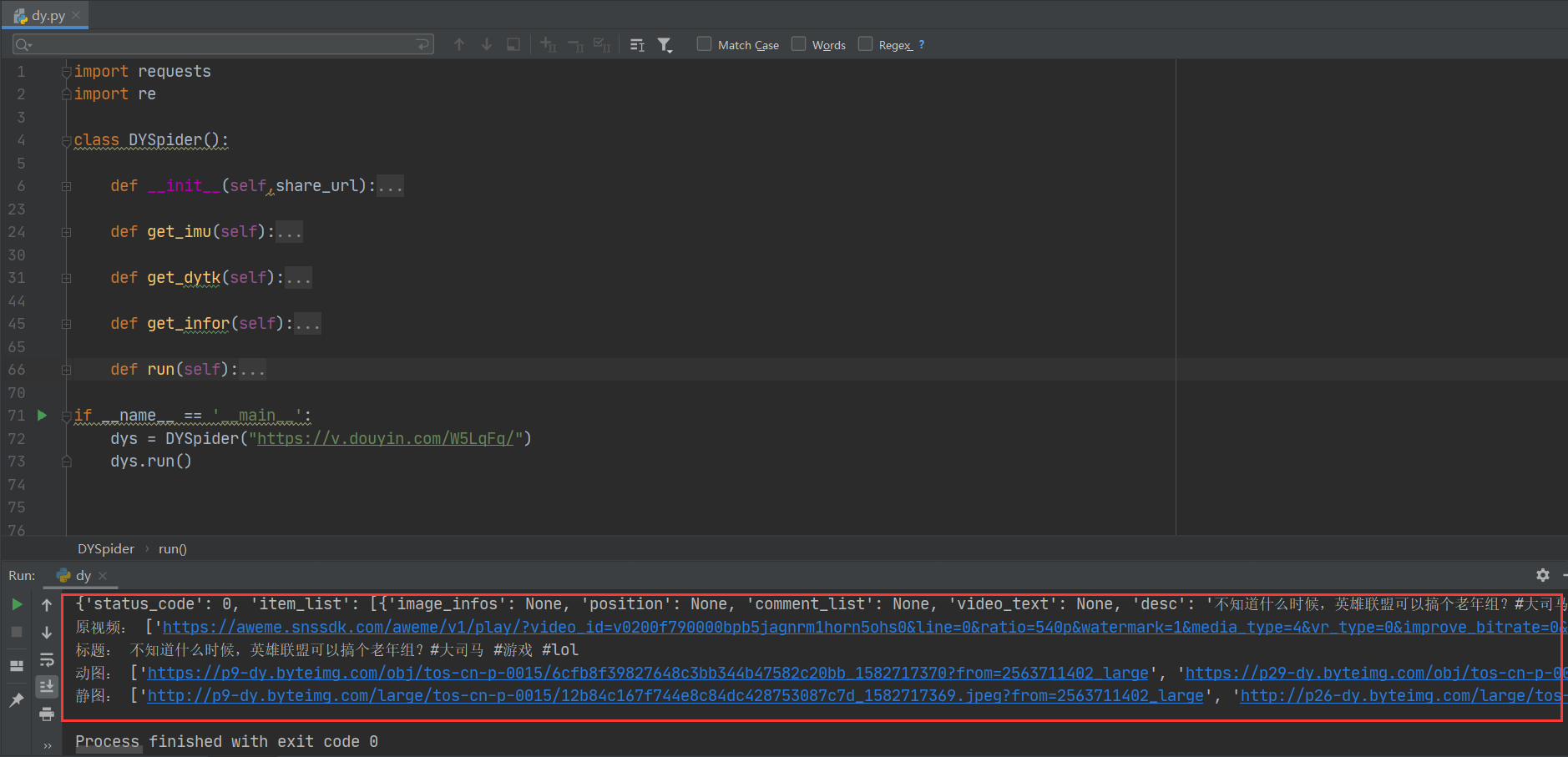Screen dimensions: 1568x757
Task: Click DYSpider breadcrumb
Action: (x=106, y=548)
